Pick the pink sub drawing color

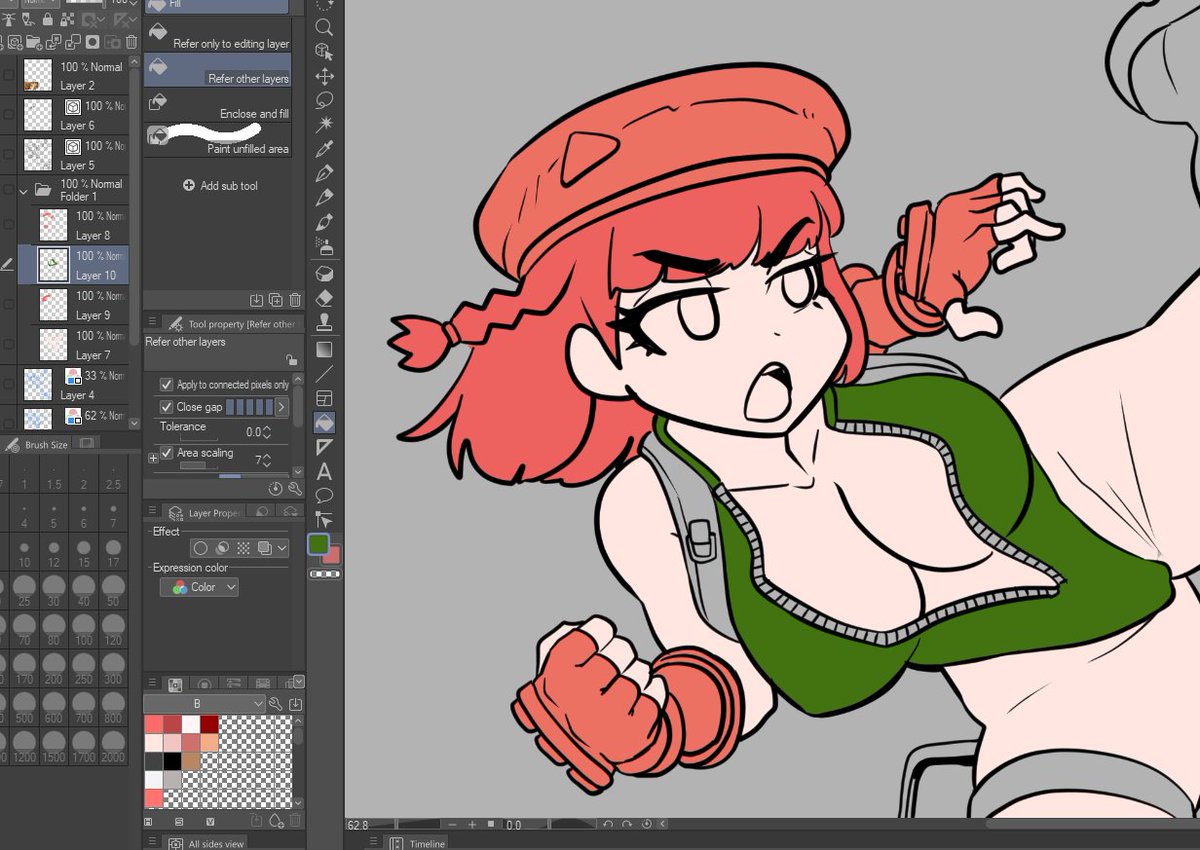pos(333,555)
